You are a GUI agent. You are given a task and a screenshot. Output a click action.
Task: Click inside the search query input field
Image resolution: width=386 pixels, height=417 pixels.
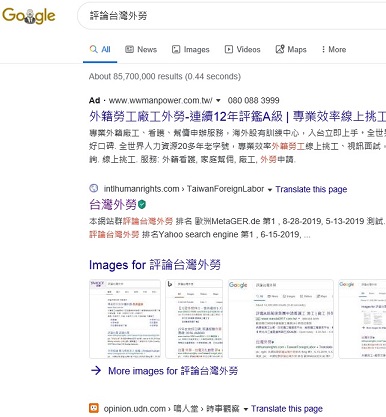[233, 16]
